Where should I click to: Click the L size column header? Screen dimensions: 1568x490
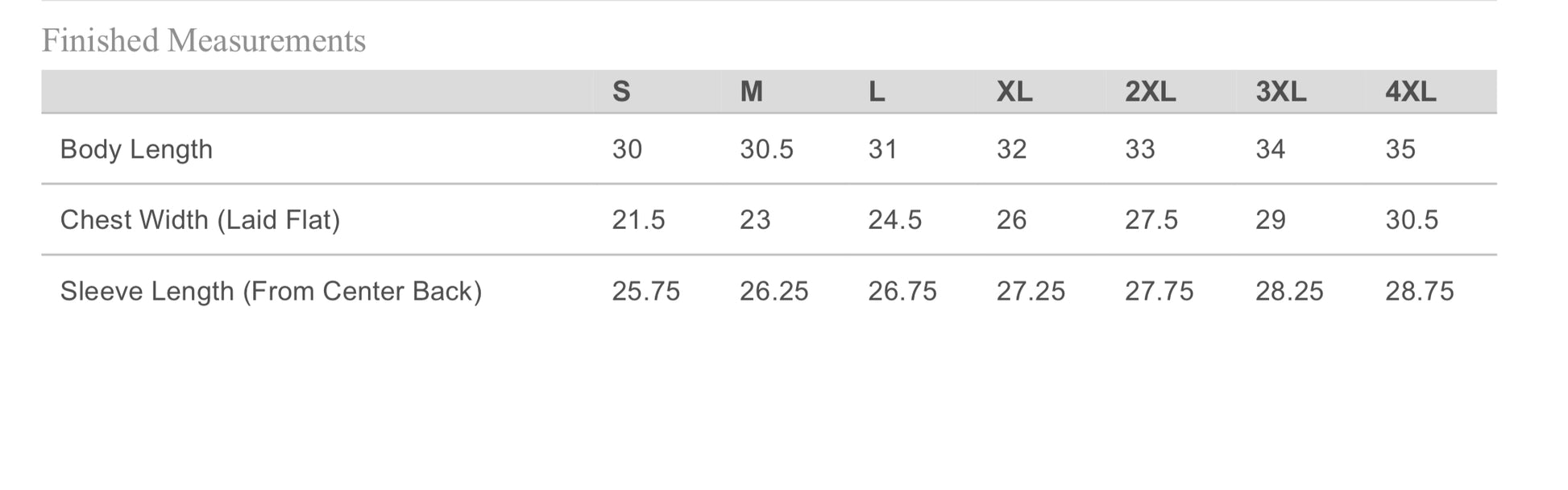[877, 92]
